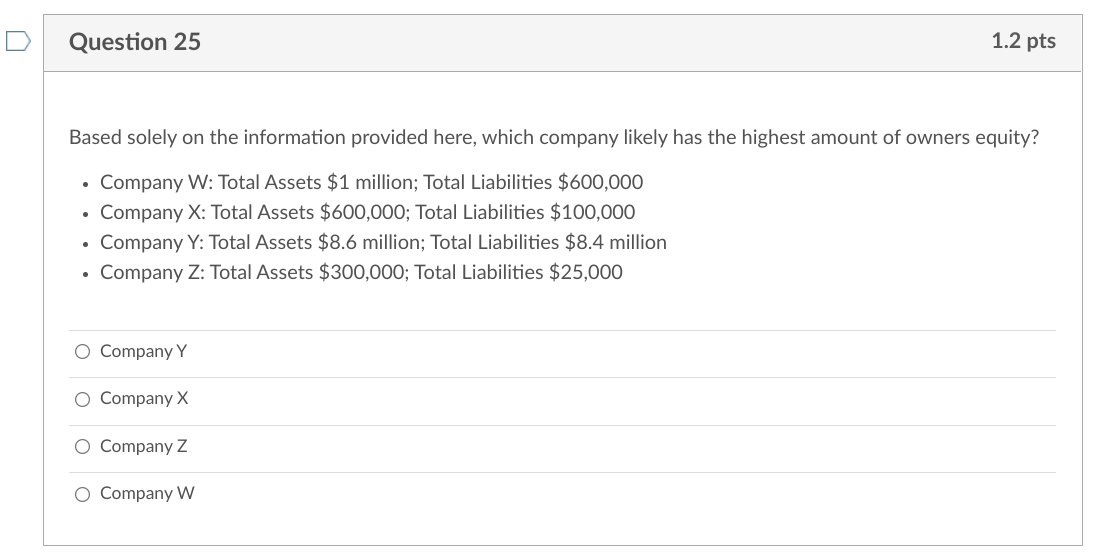The width and height of the screenshot is (1107, 560).
Task: Click the "Company Z" answer label
Action: click(144, 446)
